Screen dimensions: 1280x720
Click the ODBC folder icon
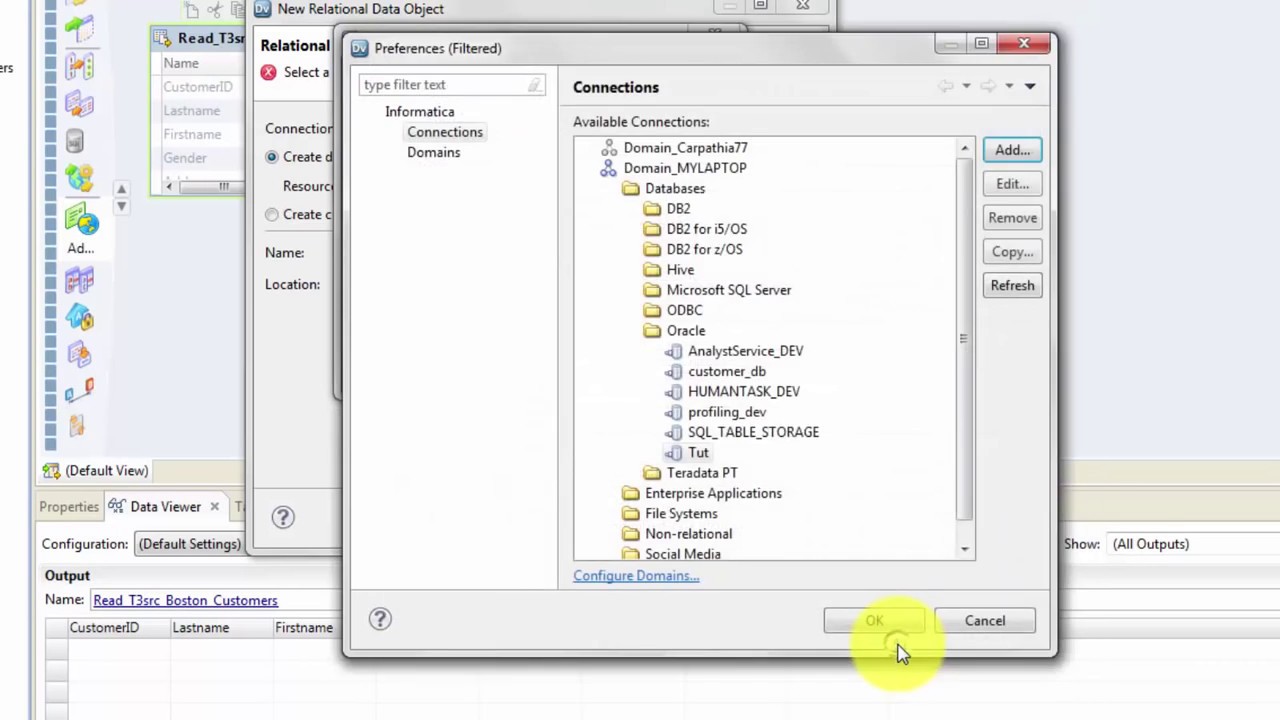[x=652, y=311]
